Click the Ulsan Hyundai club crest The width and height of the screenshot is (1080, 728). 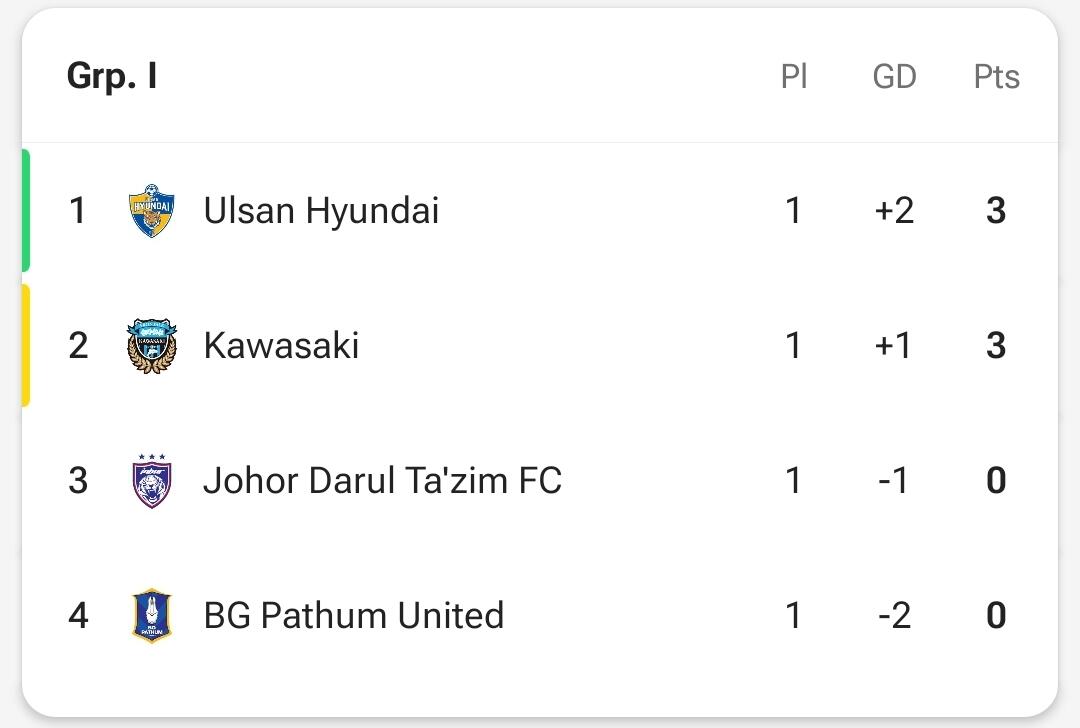tap(152, 211)
